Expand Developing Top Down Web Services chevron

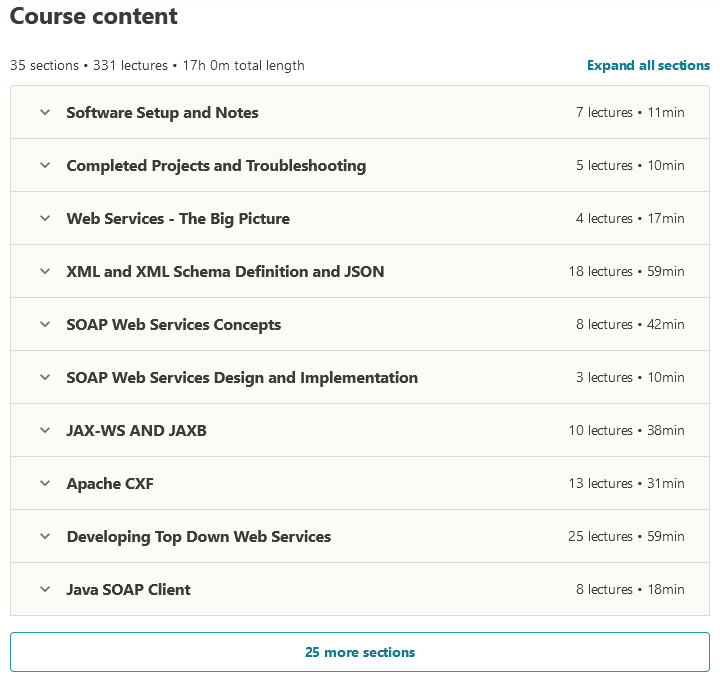pyautogui.click(x=45, y=536)
